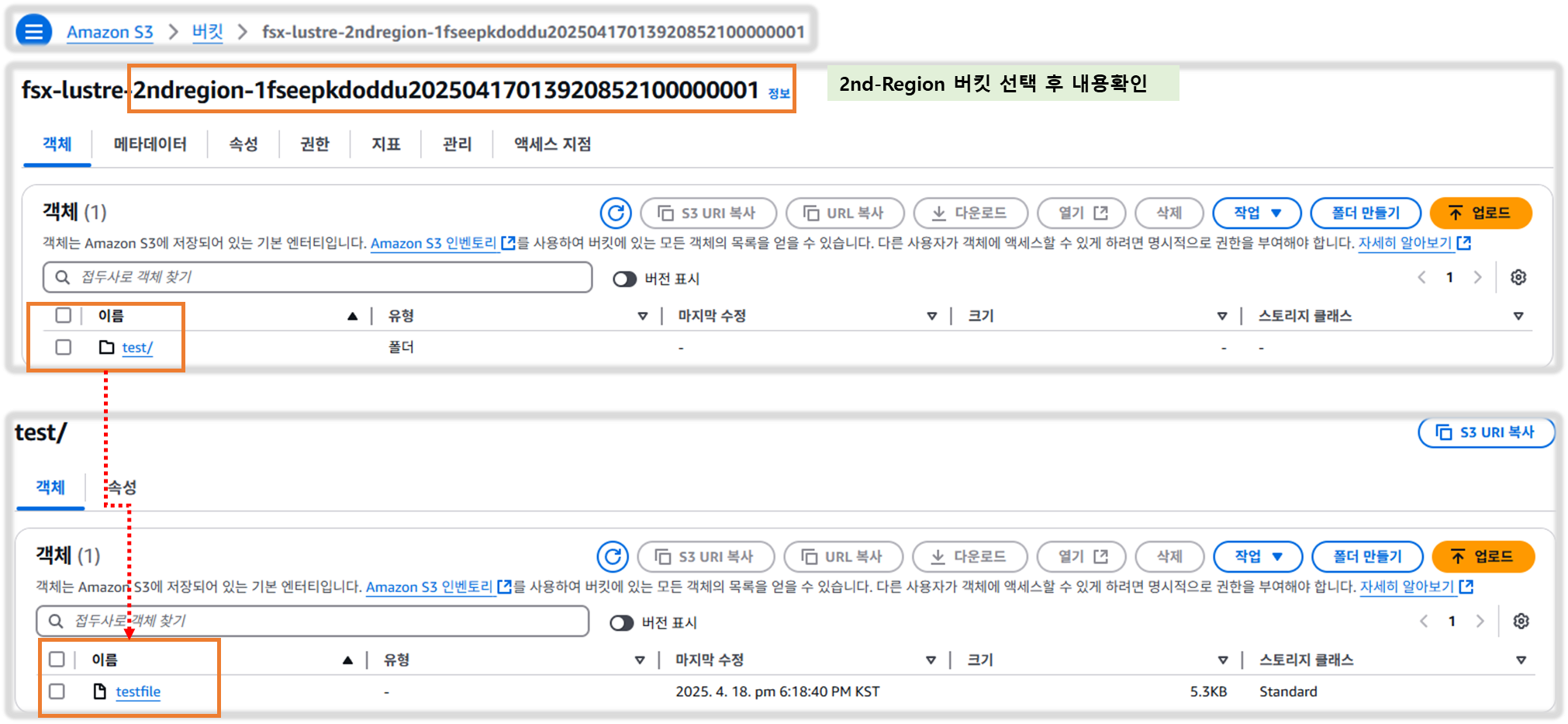Sort bucket table by 크기 column
The height and width of the screenshot is (724, 1568).
pyautogui.click(x=1221, y=316)
